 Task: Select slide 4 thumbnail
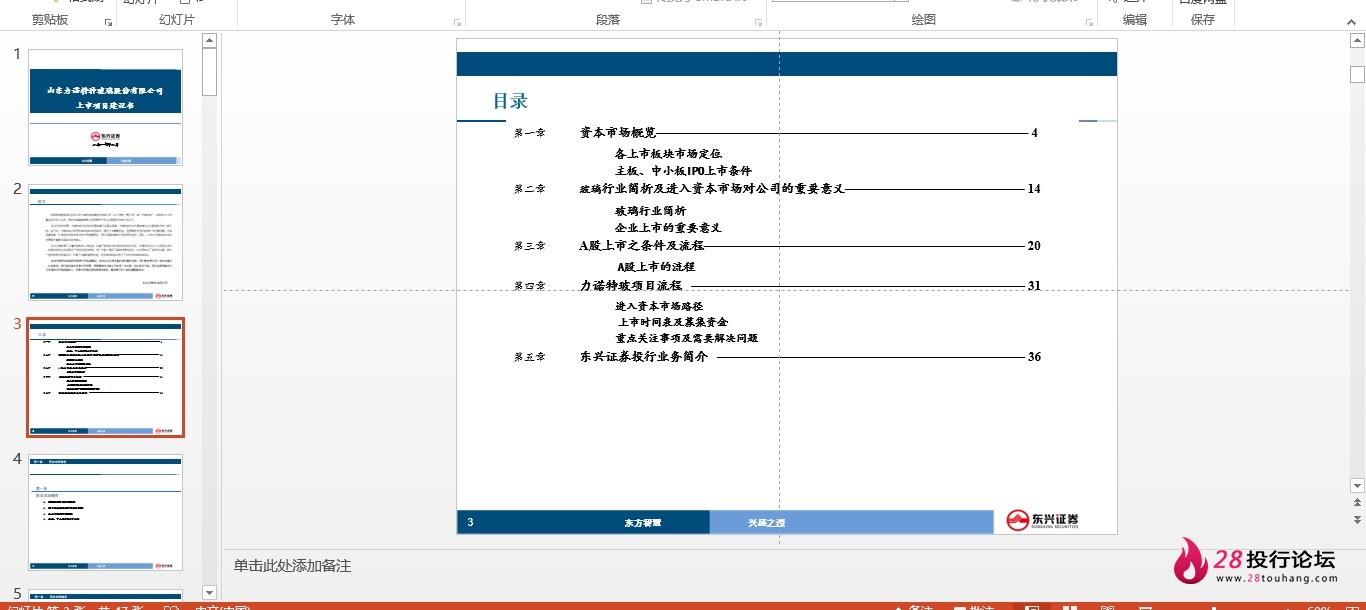coord(105,512)
